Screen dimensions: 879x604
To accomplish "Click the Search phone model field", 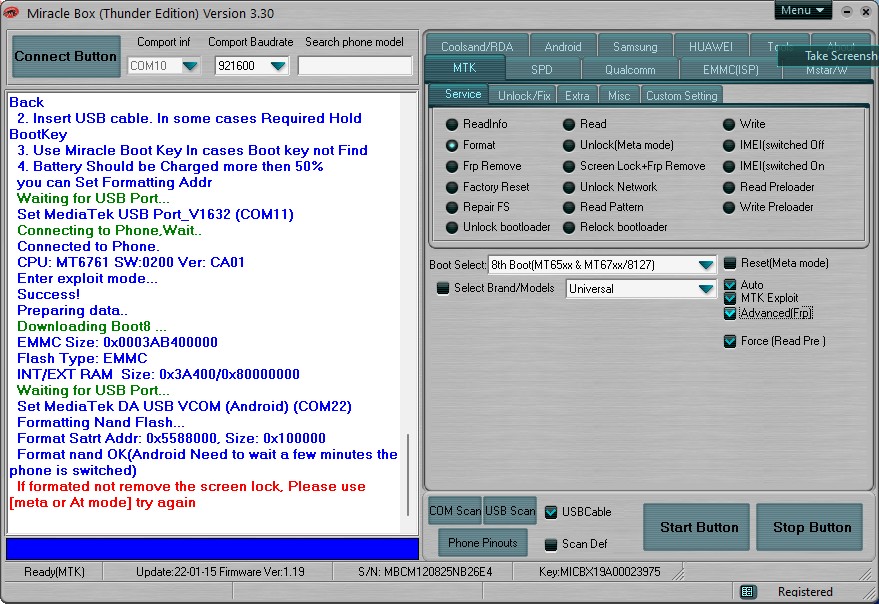I will [x=354, y=66].
